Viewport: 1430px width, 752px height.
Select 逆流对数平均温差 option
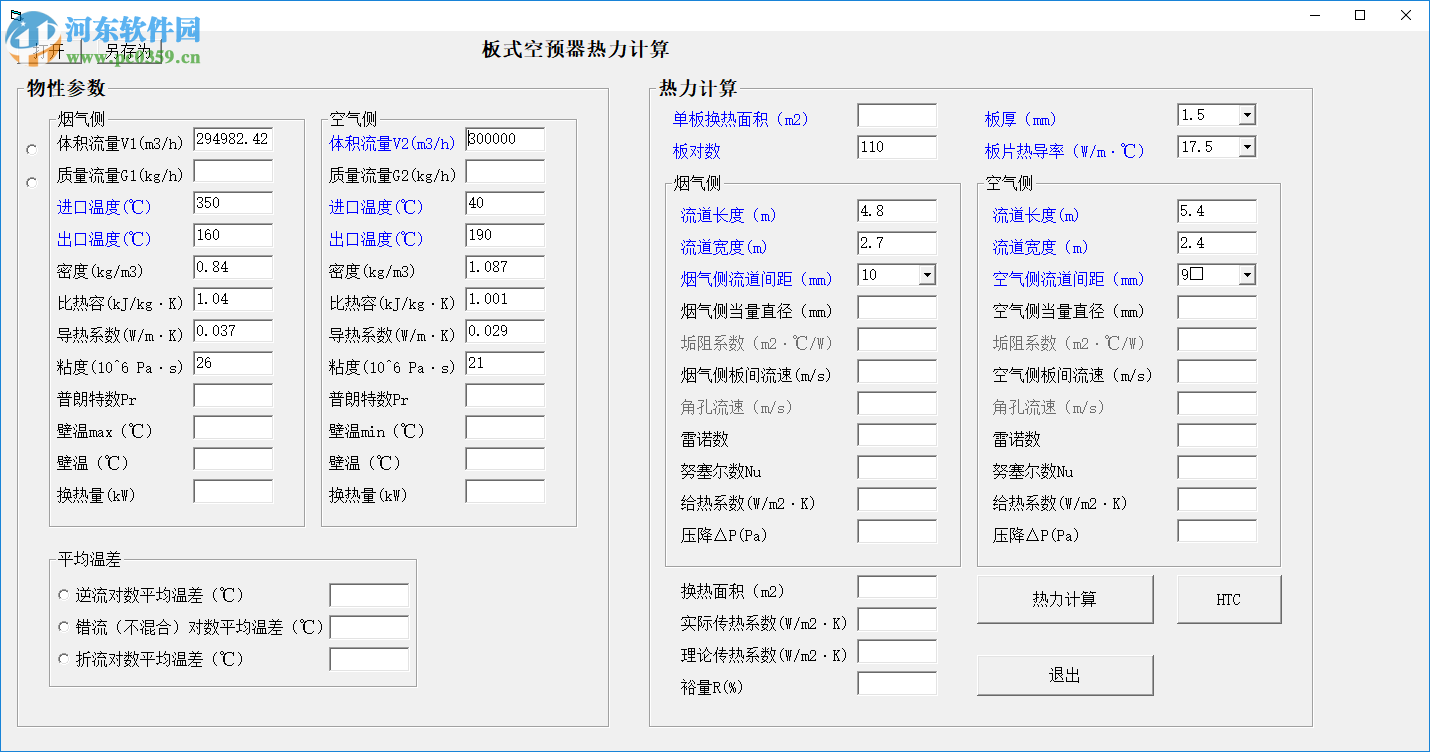[x=62, y=594]
